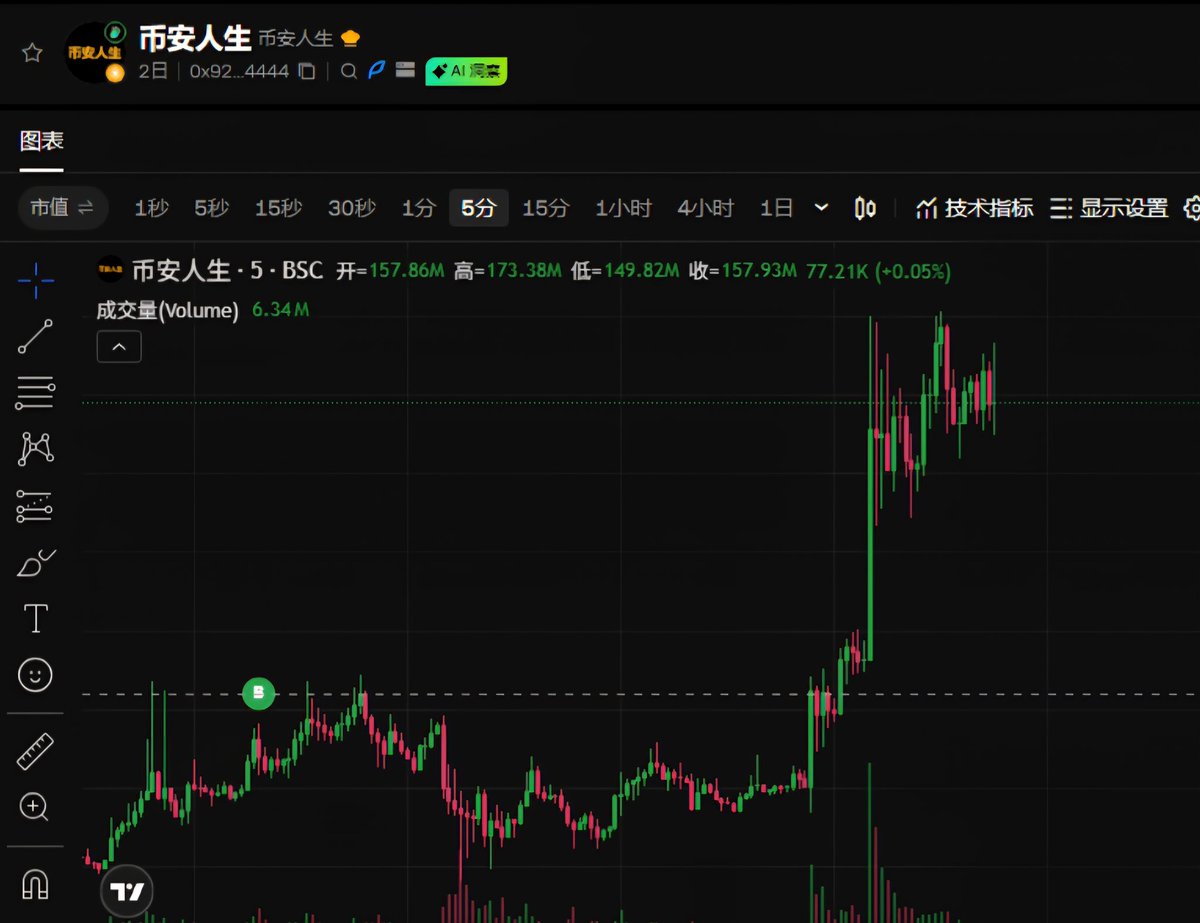Open 技术指标 technical indicators
Viewport: 1200px width, 923px height.
975,208
